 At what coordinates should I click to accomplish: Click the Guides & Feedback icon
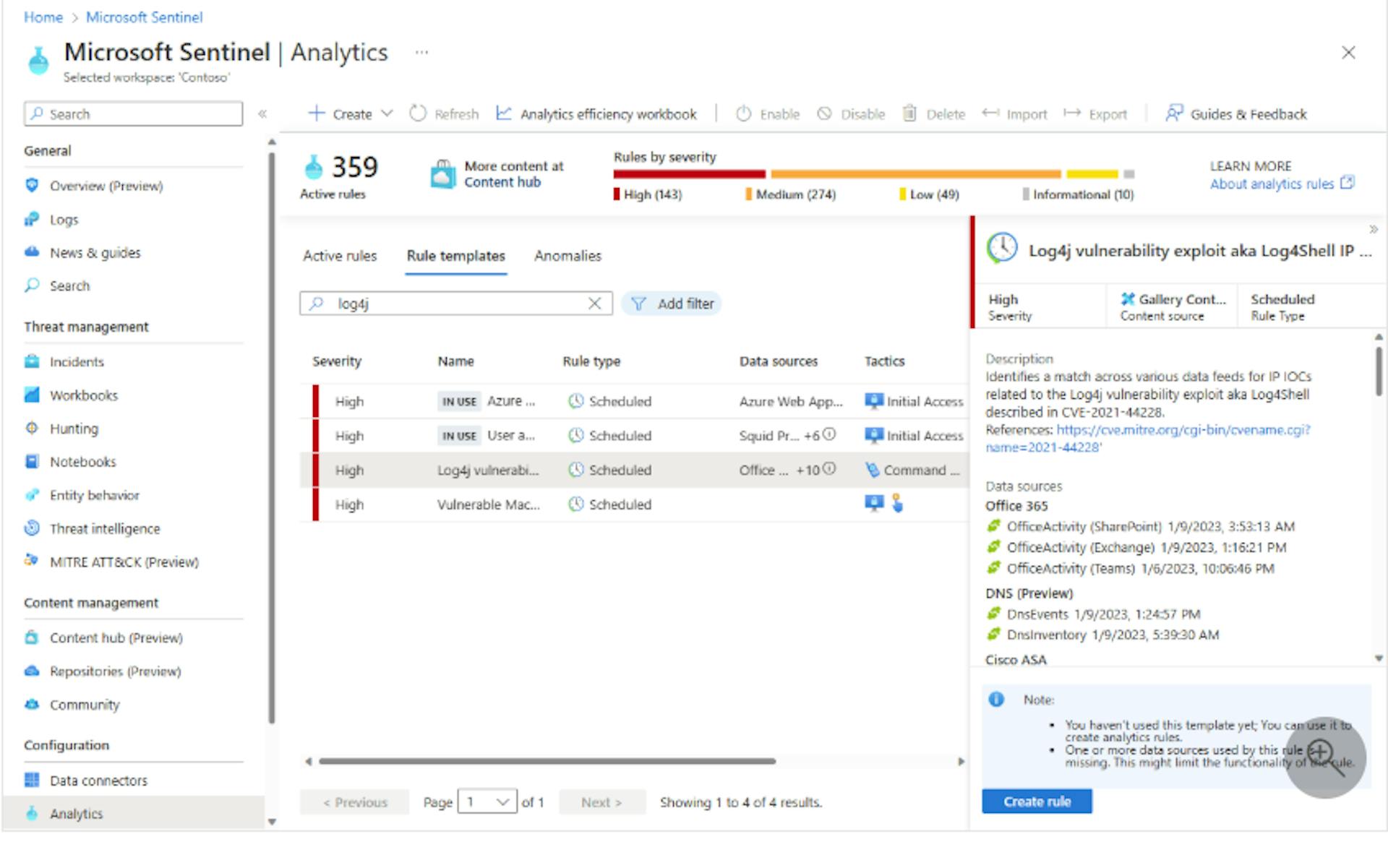pos(1173,113)
